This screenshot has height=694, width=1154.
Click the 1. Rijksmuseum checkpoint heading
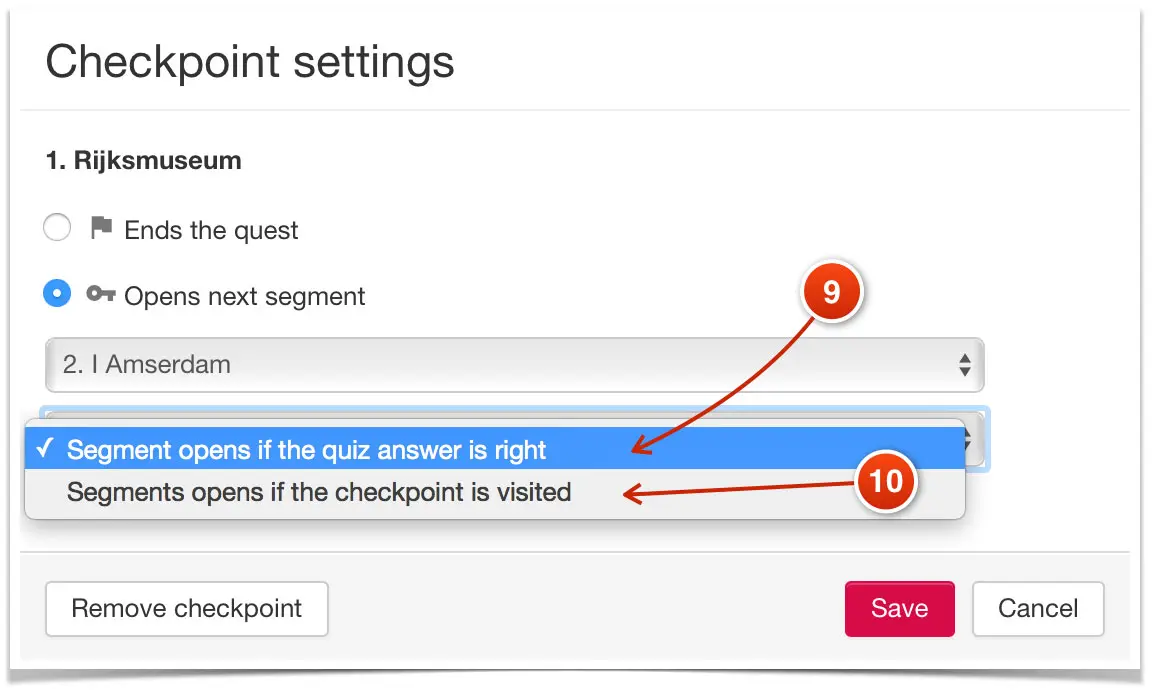(x=144, y=160)
